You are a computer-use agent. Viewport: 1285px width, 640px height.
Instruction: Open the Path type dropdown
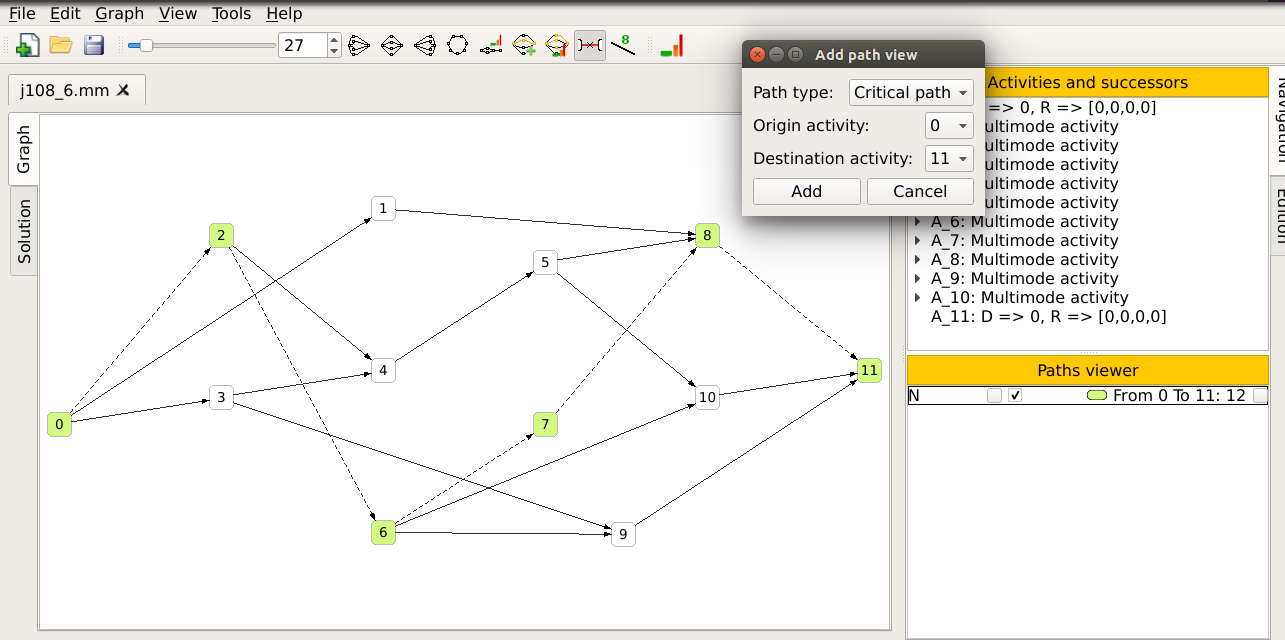(910, 93)
